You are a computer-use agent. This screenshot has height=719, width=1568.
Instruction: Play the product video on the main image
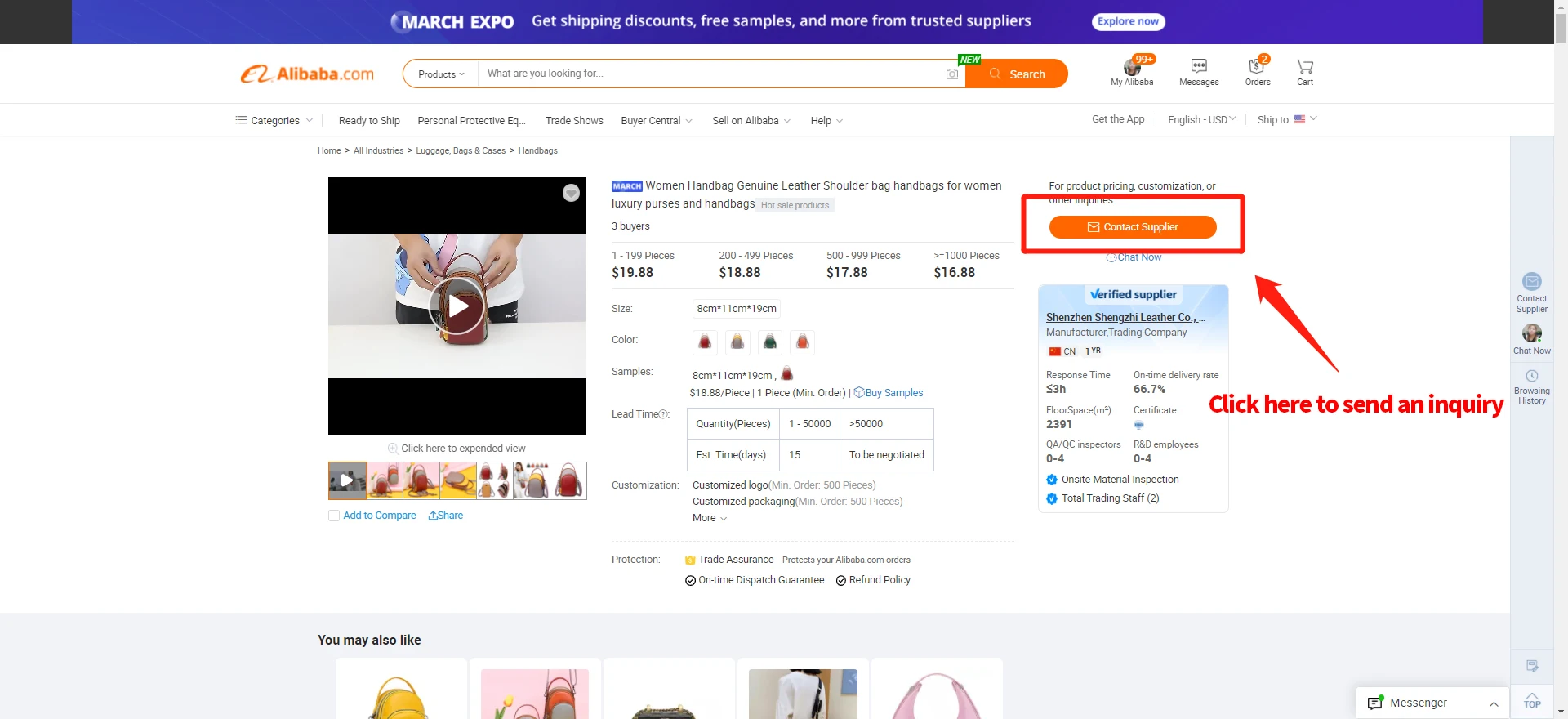coord(457,306)
